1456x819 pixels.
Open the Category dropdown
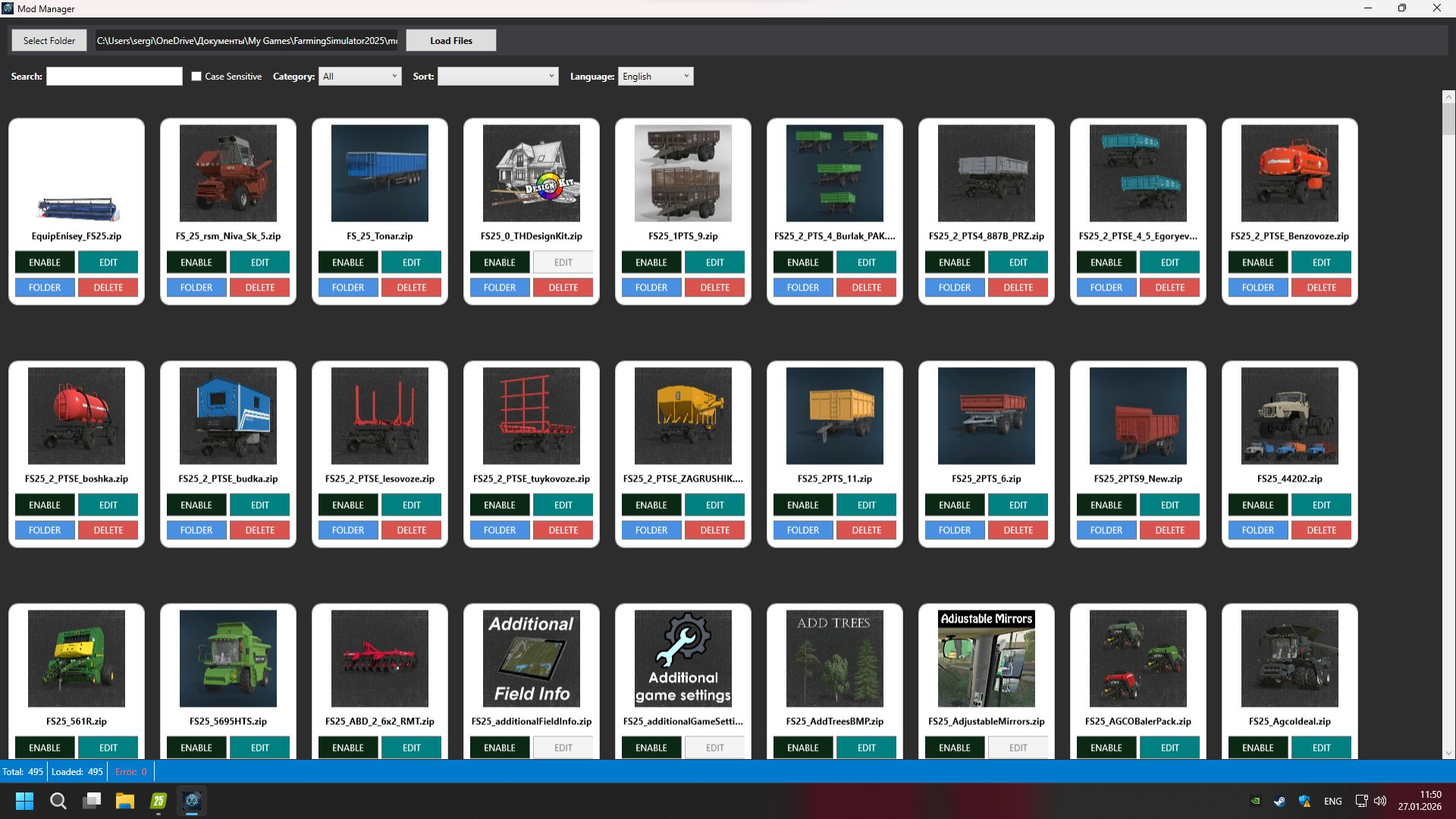pos(359,76)
